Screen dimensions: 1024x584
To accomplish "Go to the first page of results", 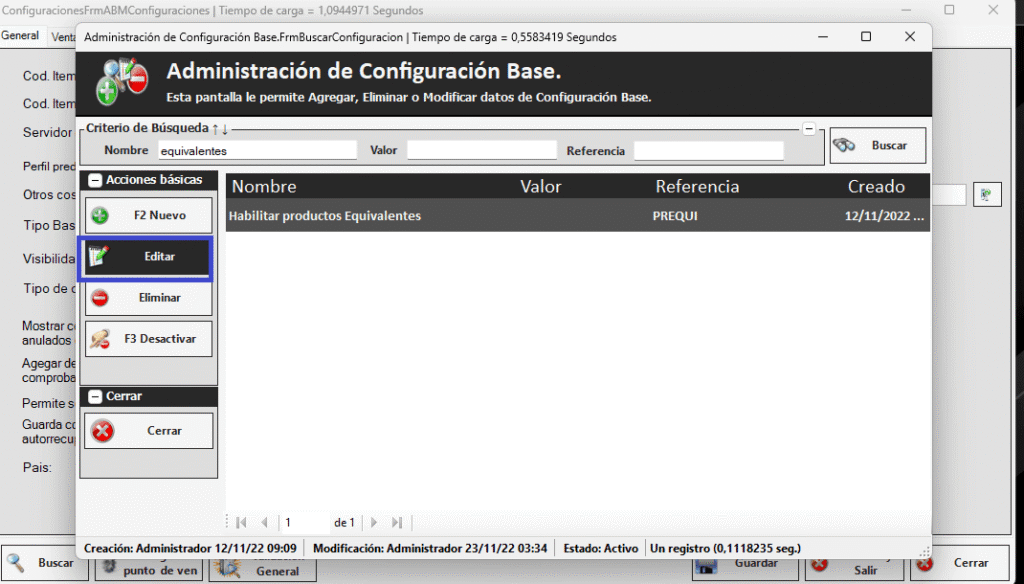I will pos(241,522).
